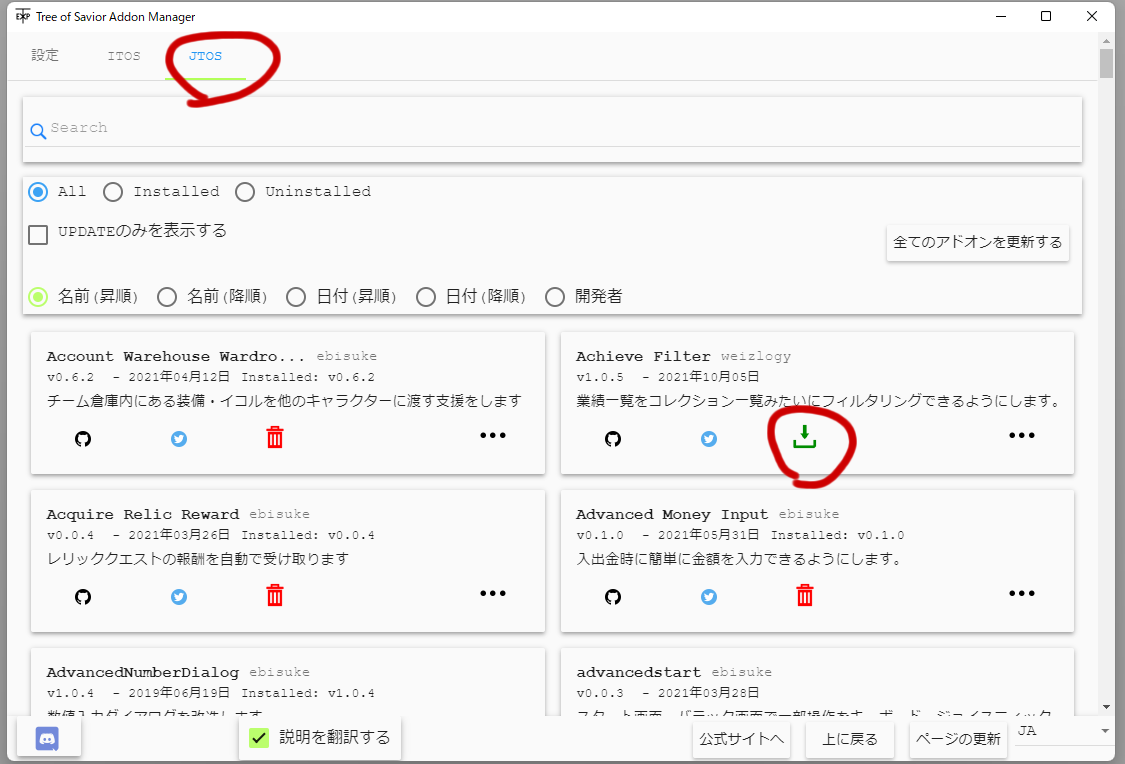Screen dimensions: 1125x764
Task: Open Twitter link for Achieve Filter addon
Action: [709, 438]
